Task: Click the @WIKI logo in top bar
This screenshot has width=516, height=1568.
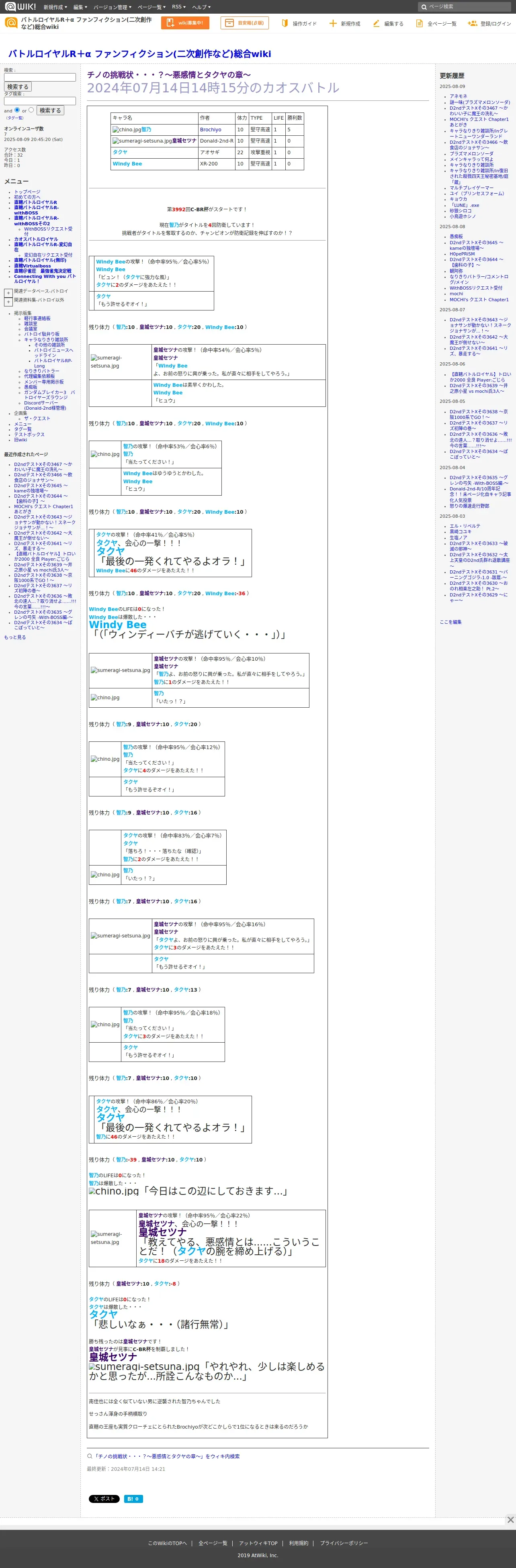Action: (x=20, y=7)
